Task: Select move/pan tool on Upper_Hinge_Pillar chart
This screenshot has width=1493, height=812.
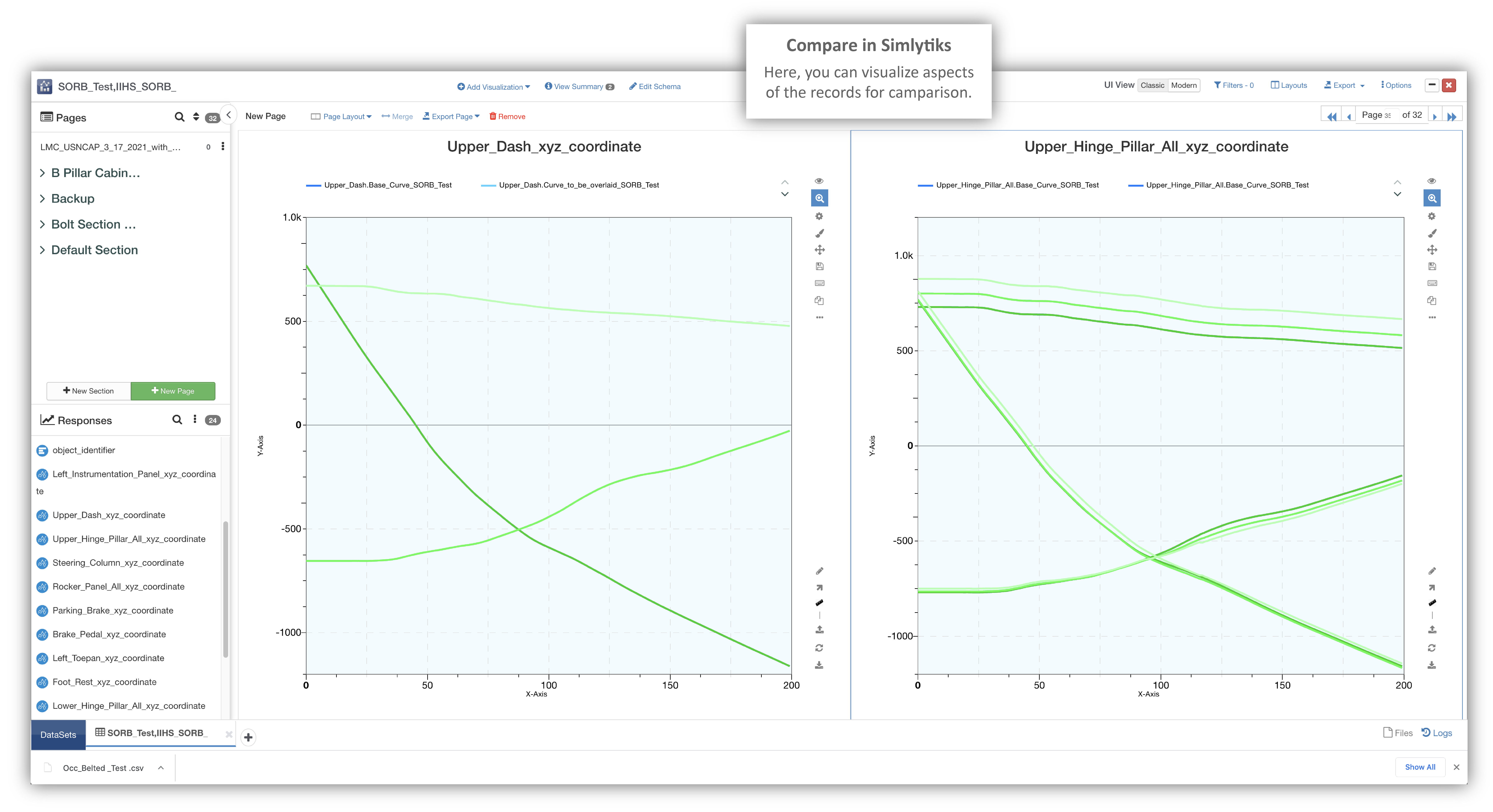Action: [1432, 250]
